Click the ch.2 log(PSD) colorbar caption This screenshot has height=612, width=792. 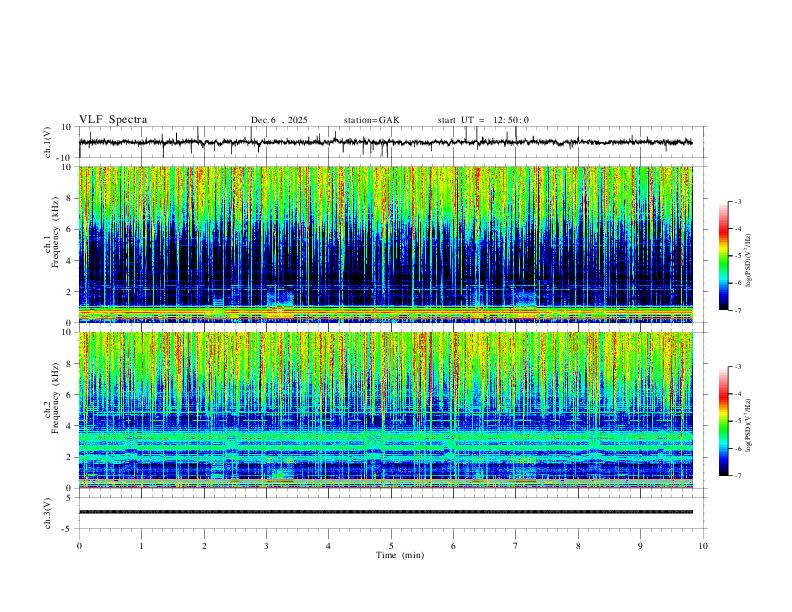(749, 425)
